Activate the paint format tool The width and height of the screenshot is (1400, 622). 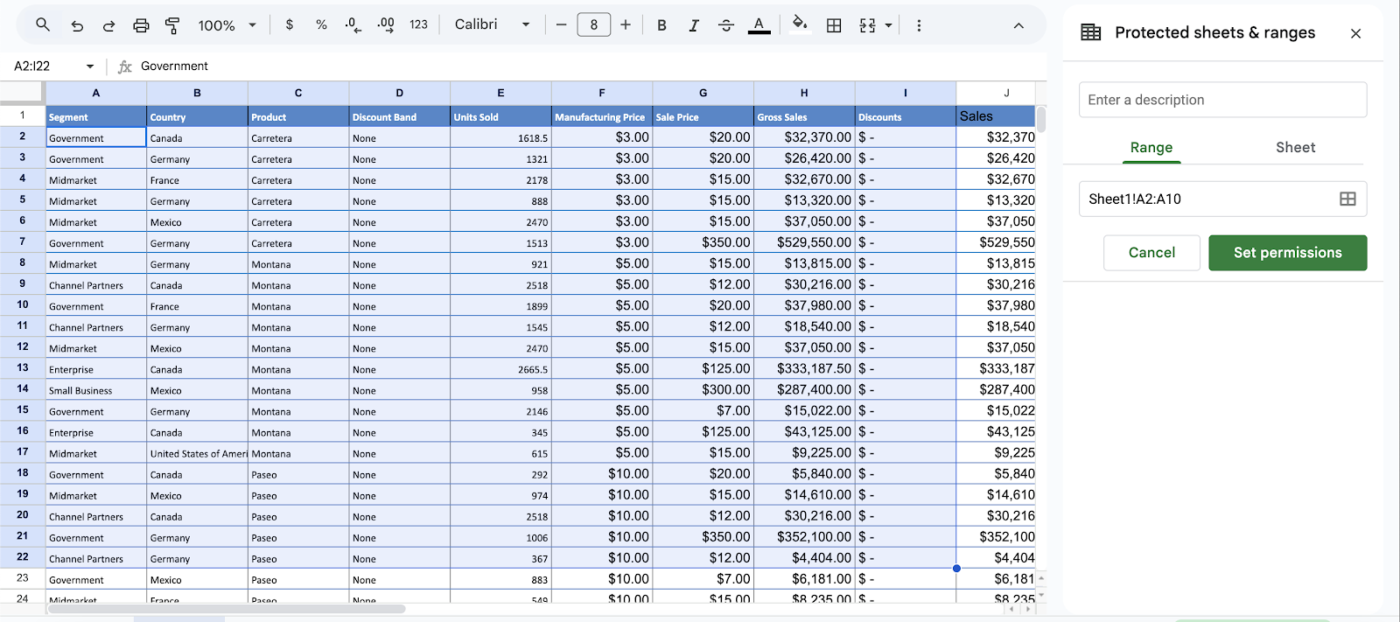pos(172,25)
